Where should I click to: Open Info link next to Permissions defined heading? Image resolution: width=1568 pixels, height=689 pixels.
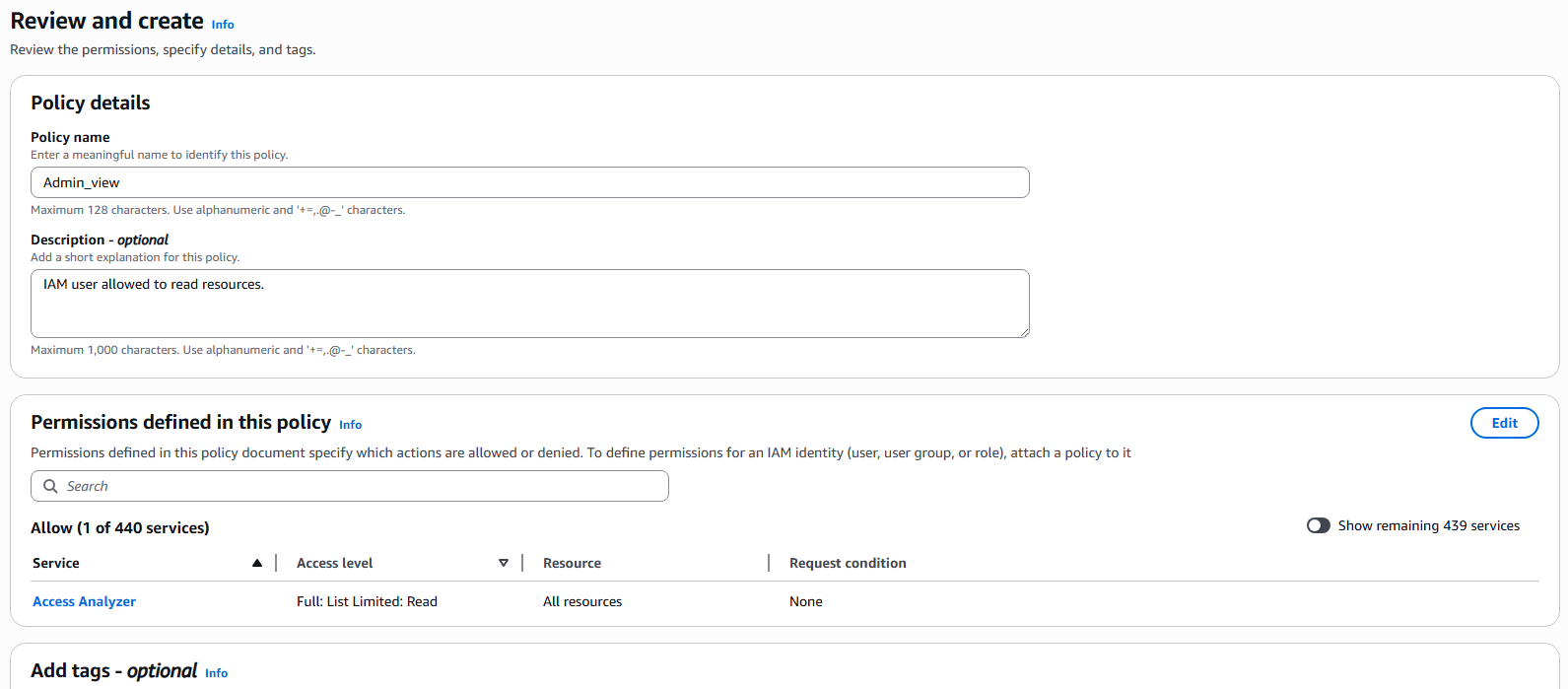click(350, 425)
